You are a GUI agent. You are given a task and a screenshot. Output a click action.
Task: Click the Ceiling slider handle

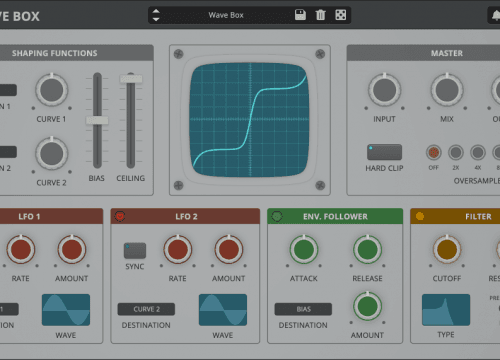point(131,79)
